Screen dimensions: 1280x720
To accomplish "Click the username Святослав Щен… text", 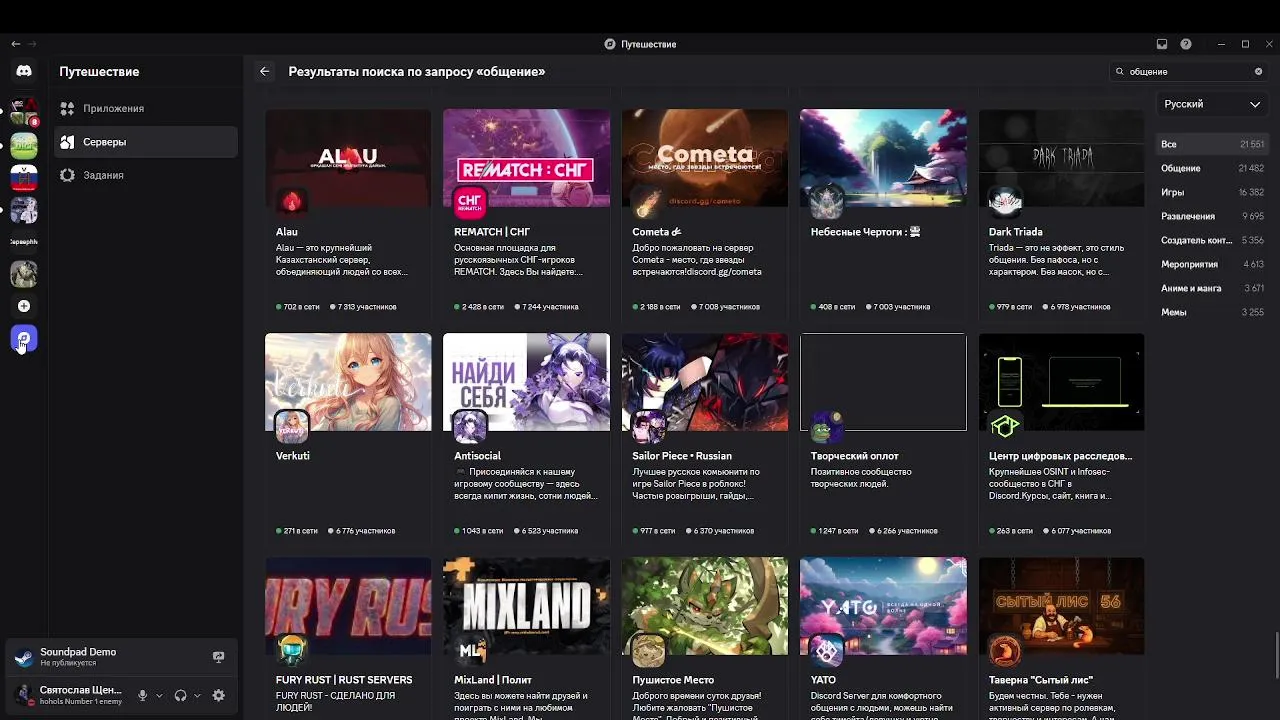I will pyautogui.click(x=80, y=690).
